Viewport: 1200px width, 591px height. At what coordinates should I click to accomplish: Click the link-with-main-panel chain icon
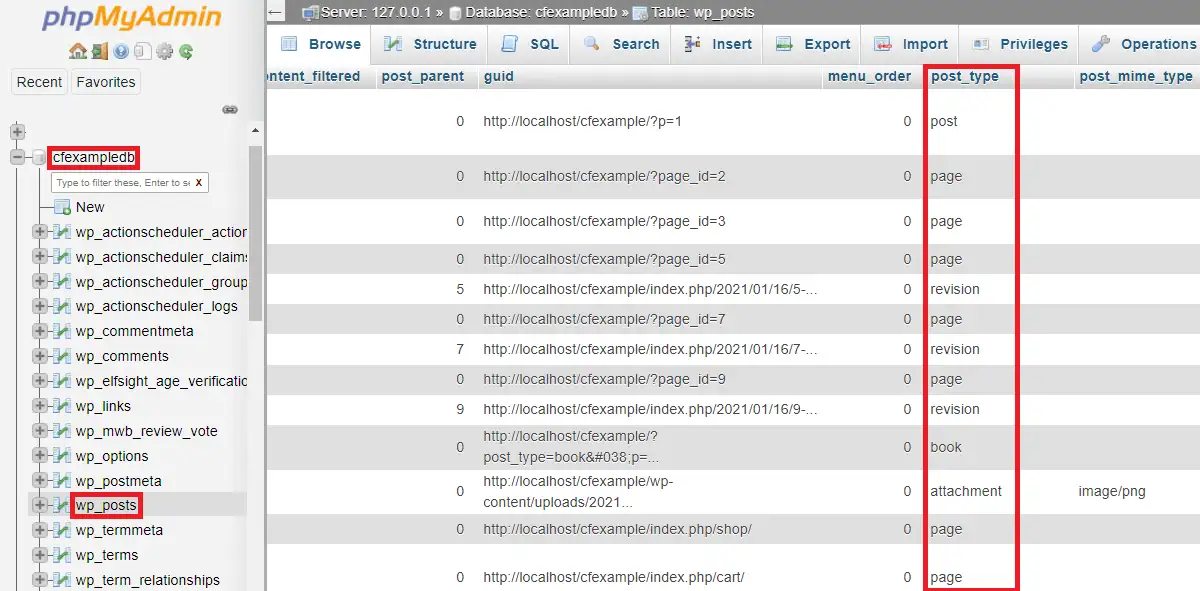pos(229,110)
